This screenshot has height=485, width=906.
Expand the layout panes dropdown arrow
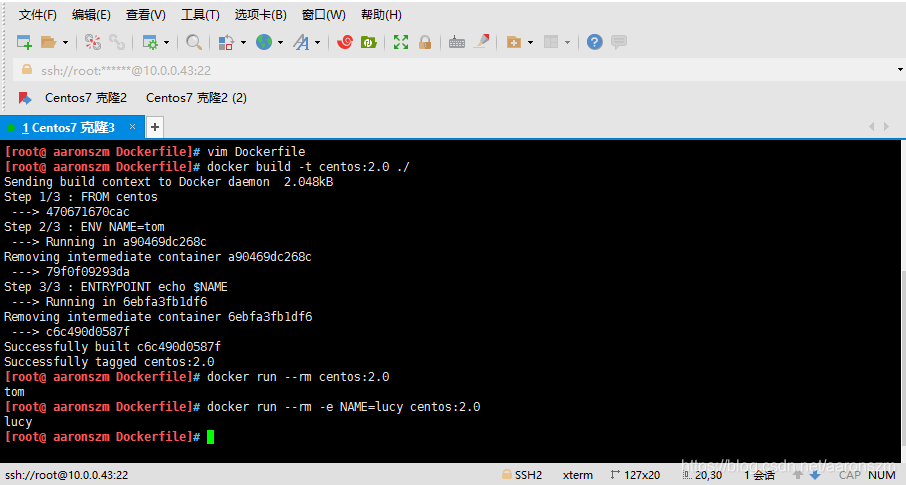coord(567,42)
